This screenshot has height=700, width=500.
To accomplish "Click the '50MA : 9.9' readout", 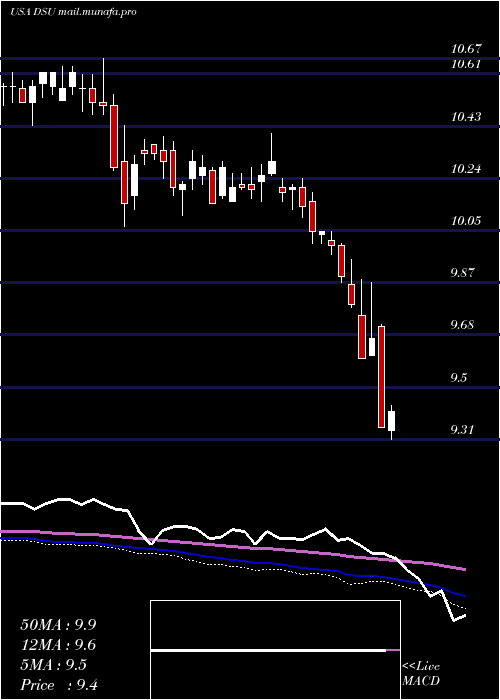I will pyautogui.click(x=58, y=625).
